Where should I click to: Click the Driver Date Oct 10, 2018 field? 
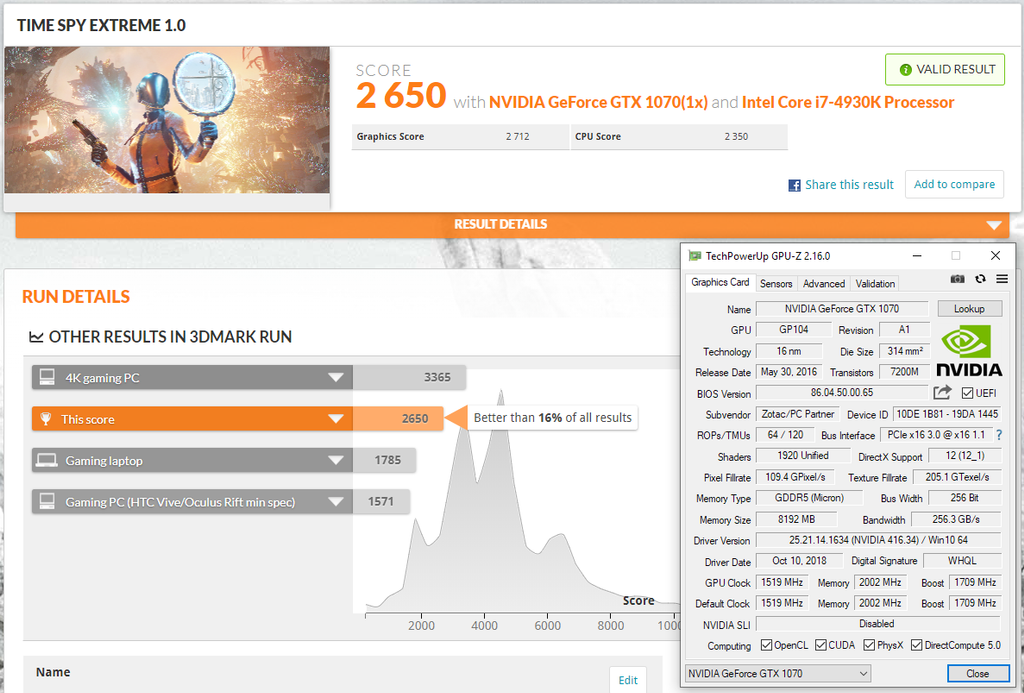tap(799, 560)
